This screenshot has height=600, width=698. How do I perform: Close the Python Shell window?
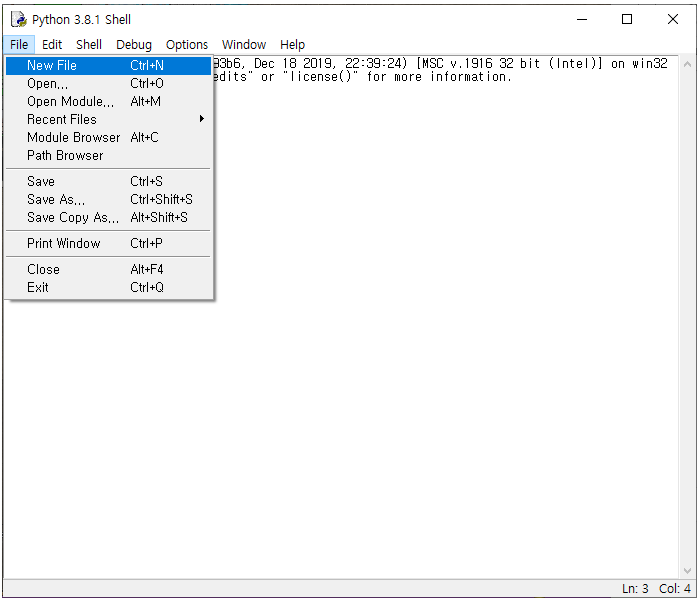pyautogui.click(x=673, y=20)
